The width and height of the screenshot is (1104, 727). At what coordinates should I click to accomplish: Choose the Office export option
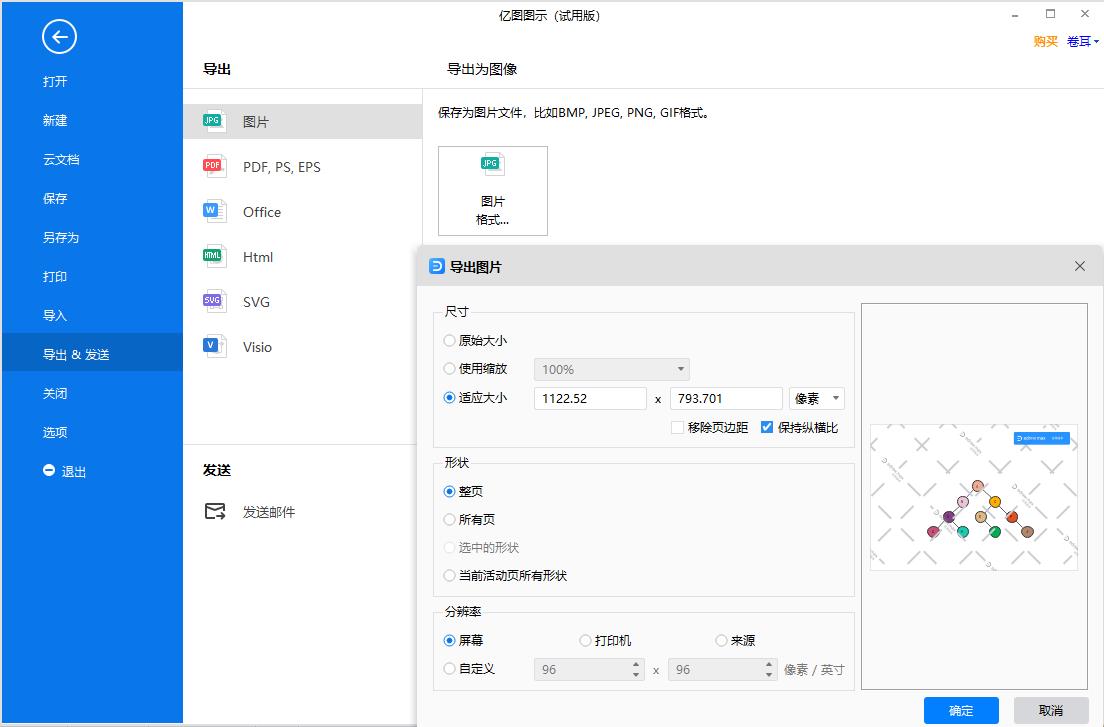[262, 212]
